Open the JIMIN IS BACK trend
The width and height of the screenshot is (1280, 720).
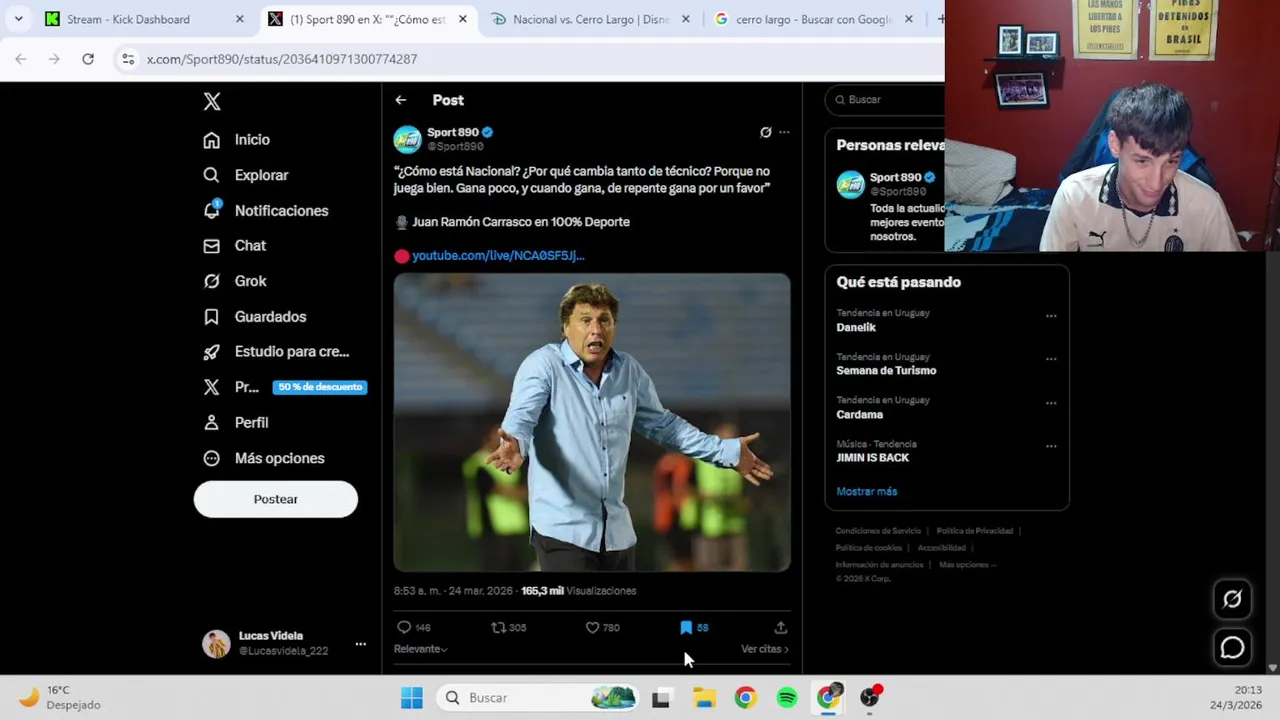(x=873, y=457)
